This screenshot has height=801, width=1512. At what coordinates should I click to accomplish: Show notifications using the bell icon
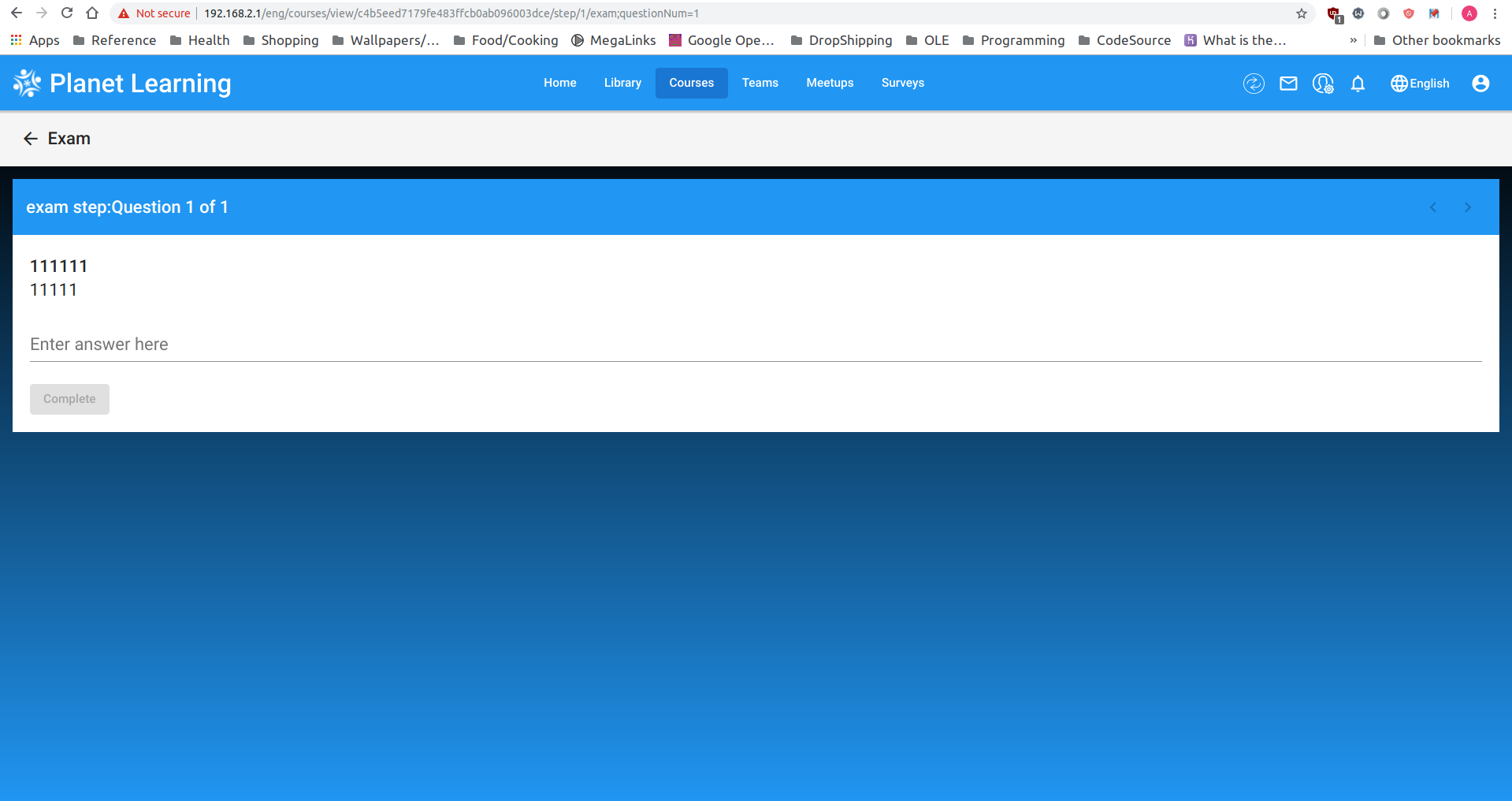[1358, 83]
